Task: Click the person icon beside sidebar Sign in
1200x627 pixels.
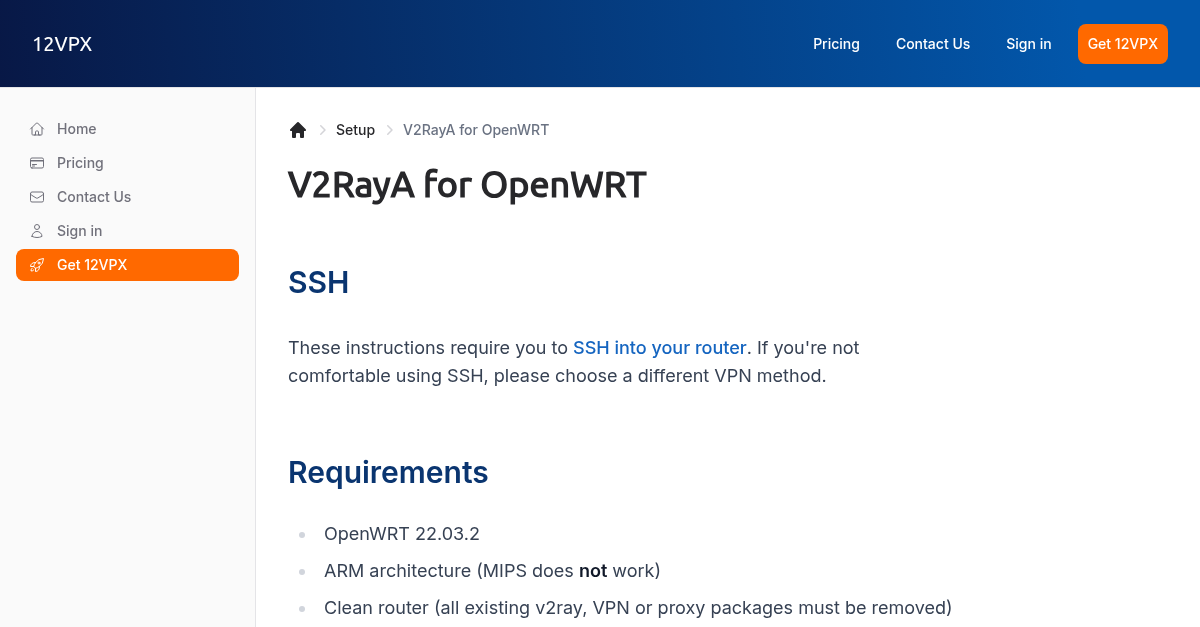Action: tap(36, 231)
